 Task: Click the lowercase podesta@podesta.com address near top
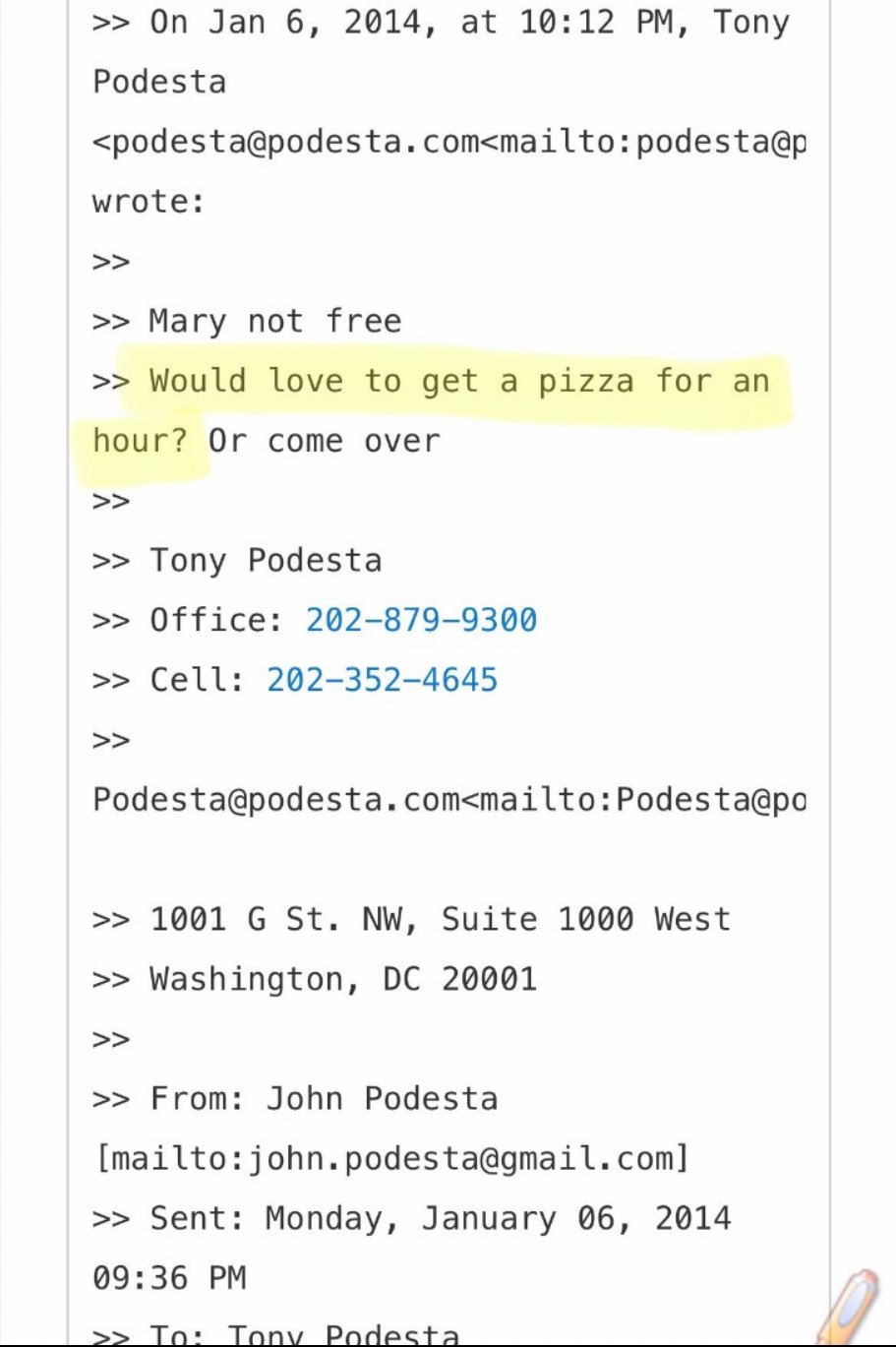pos(285,143)
